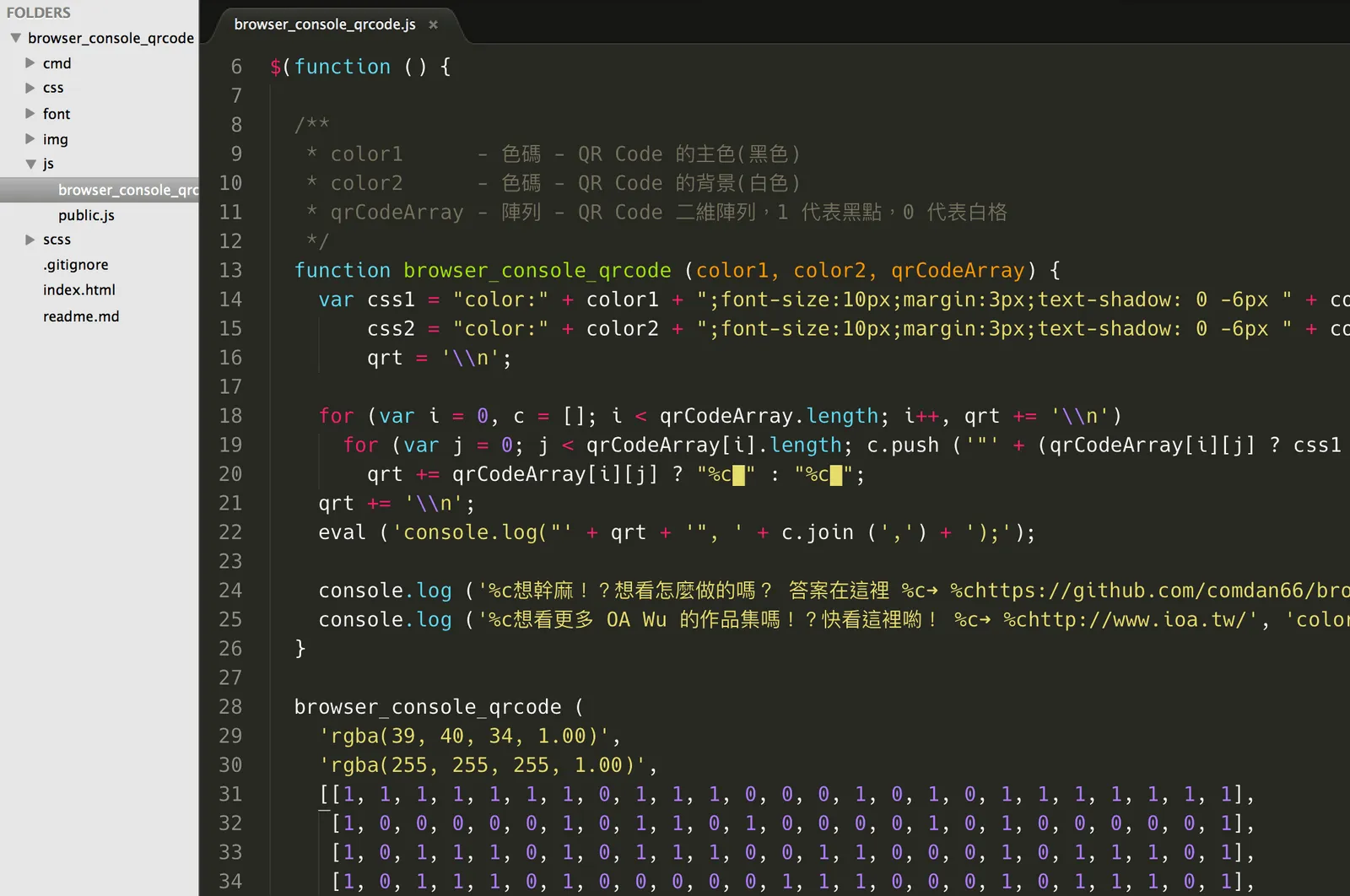The width and height of the screenshot is (1350, 896).
Task: Select the css folder label
Action: tap(53, 88)
